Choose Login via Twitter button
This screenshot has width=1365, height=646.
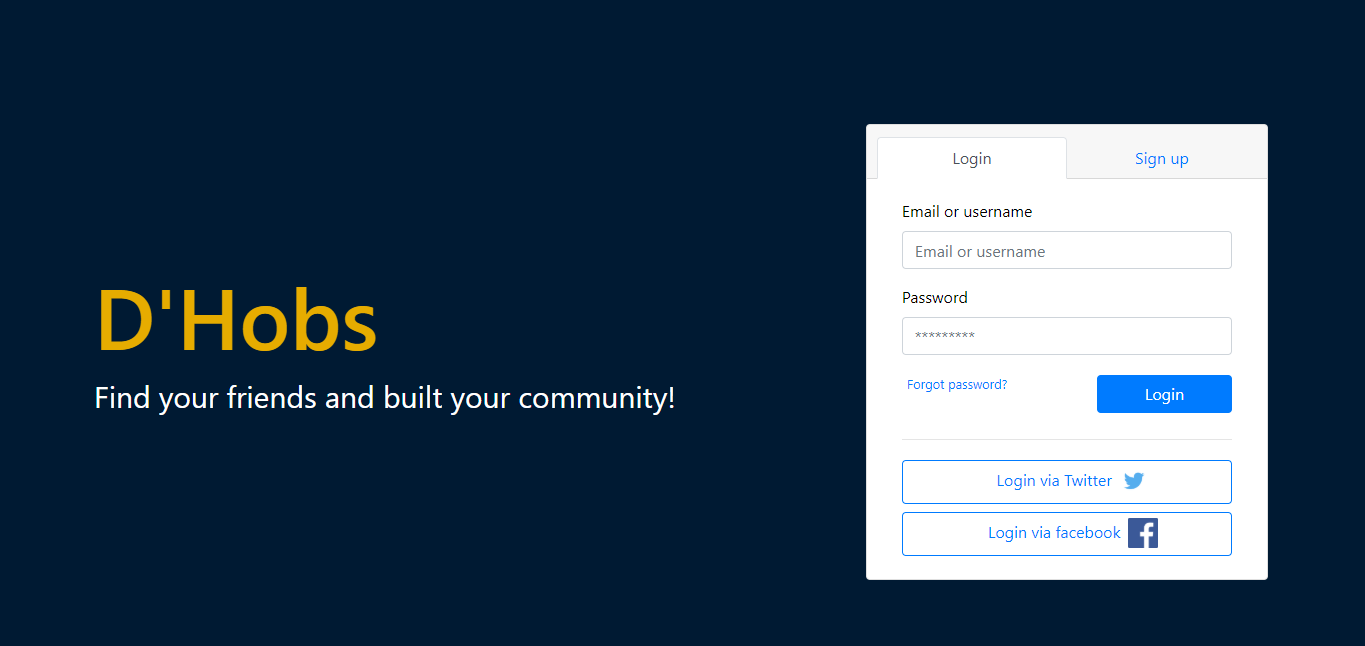click(1066, 482)
